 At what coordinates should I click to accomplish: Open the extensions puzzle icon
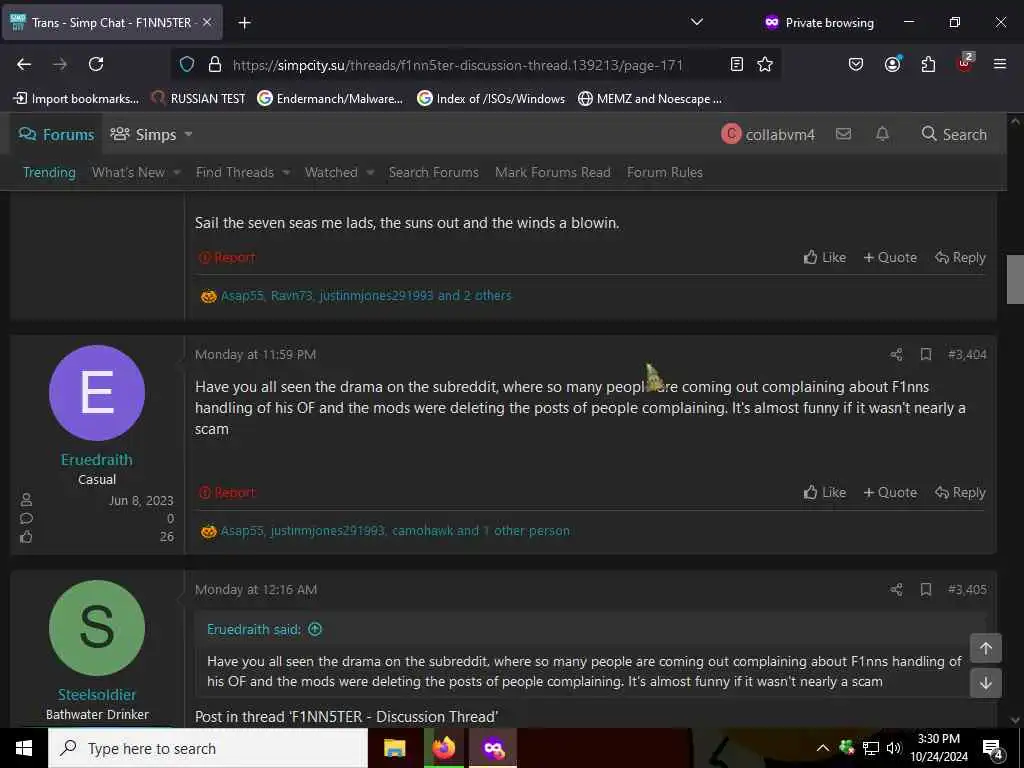click(x=928, y=64)
